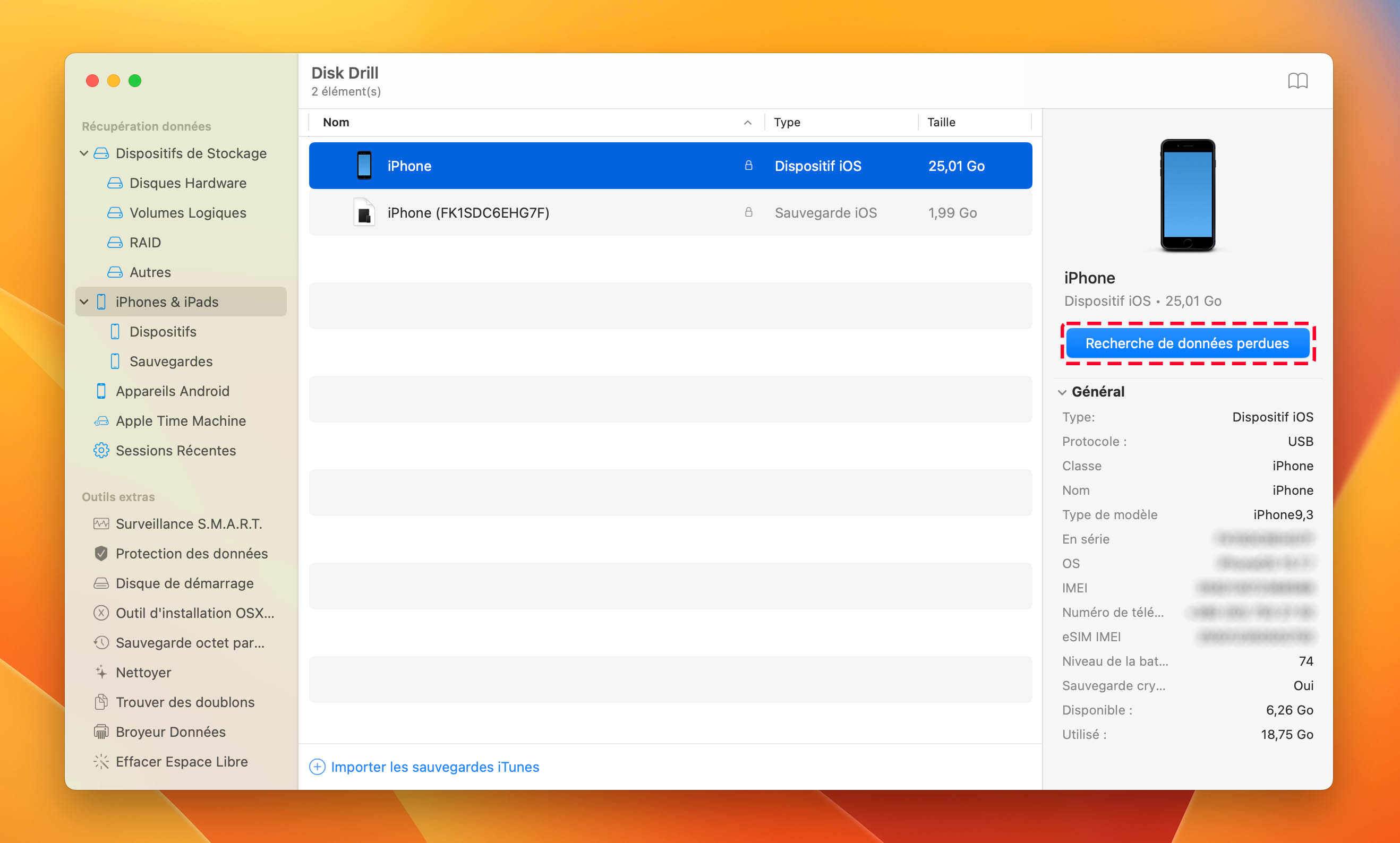This screenshot has height=843, width=1400.
Task: Click the 1,99 Go size cell
Action: [952, 213]
